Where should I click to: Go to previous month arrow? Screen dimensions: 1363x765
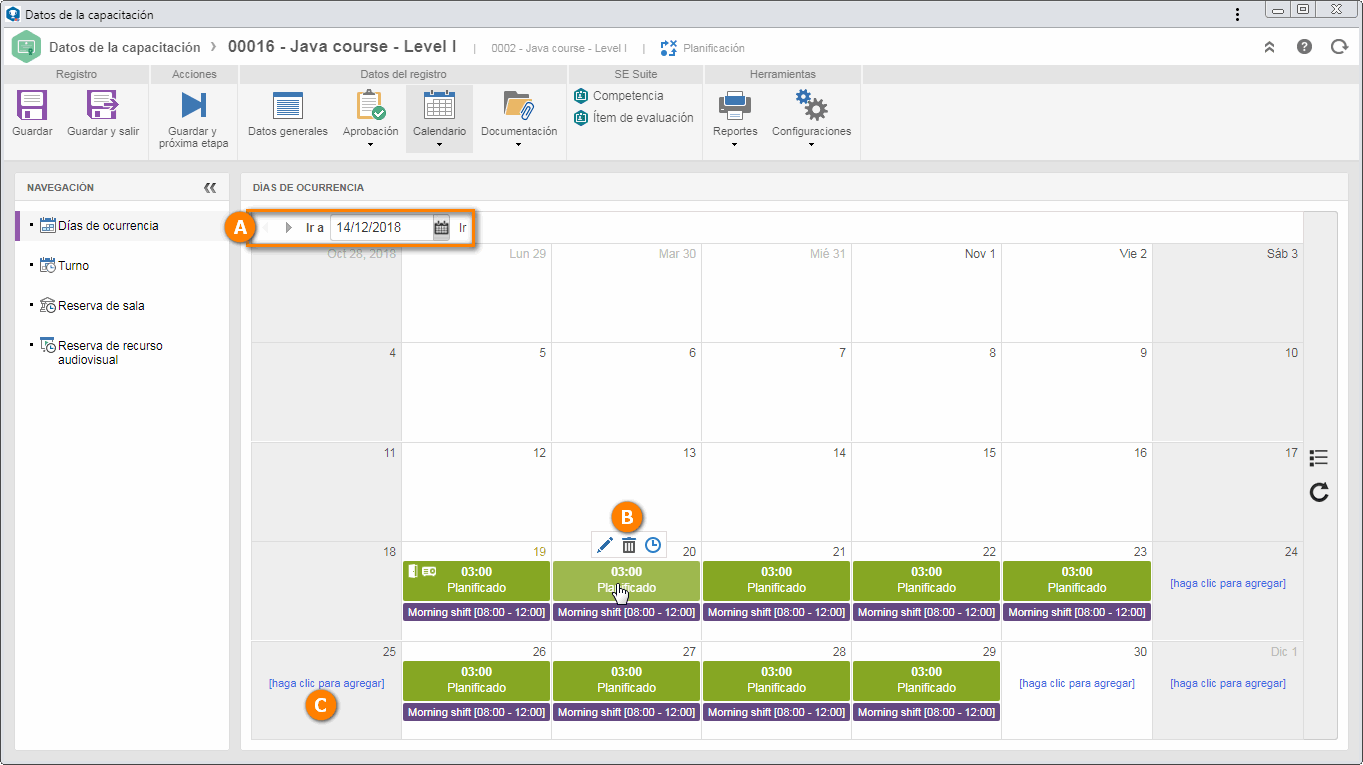tap(267, 227)
